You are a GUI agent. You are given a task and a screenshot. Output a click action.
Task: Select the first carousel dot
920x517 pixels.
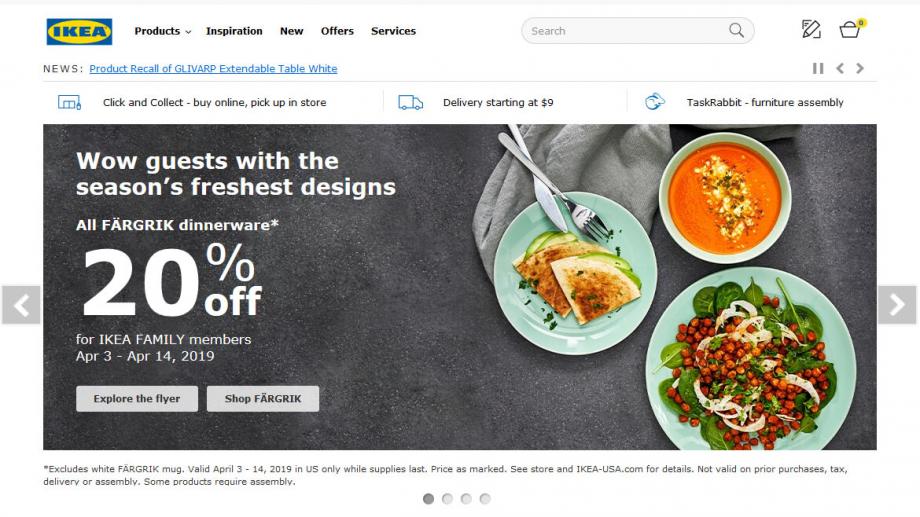pyautogui.click(x=428, y=499)
